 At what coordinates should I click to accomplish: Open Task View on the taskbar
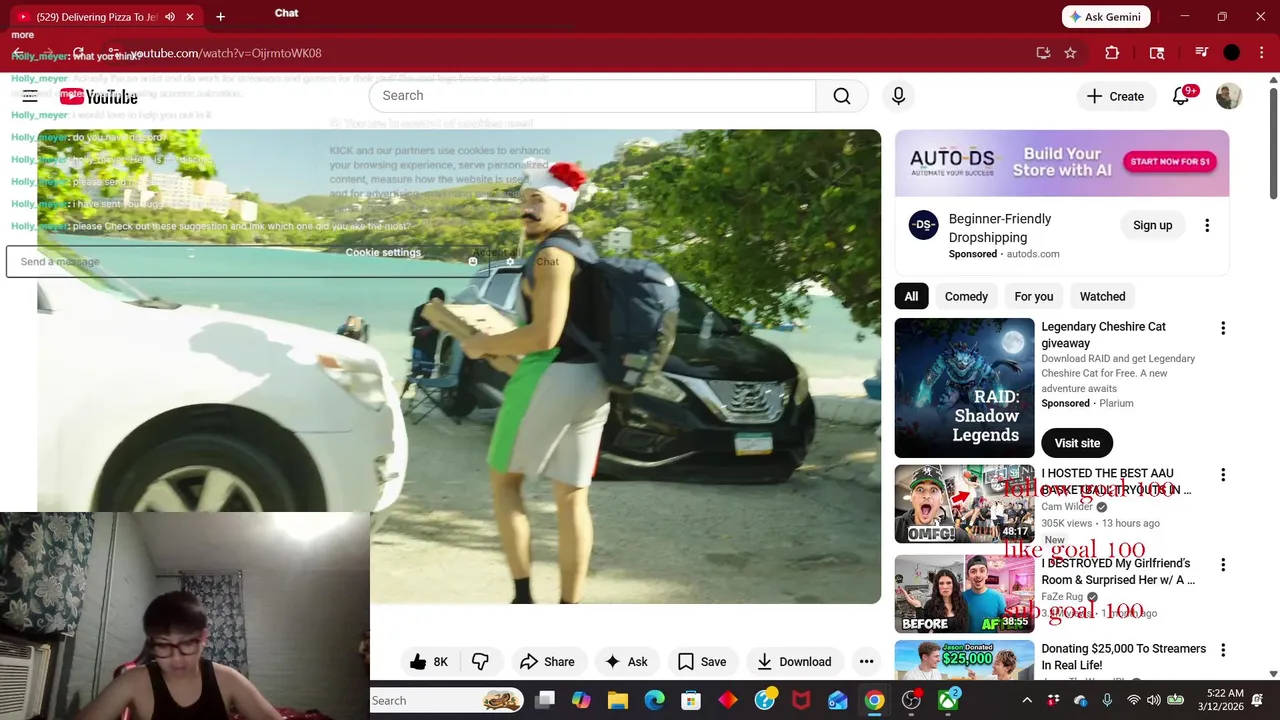point(544,701)
